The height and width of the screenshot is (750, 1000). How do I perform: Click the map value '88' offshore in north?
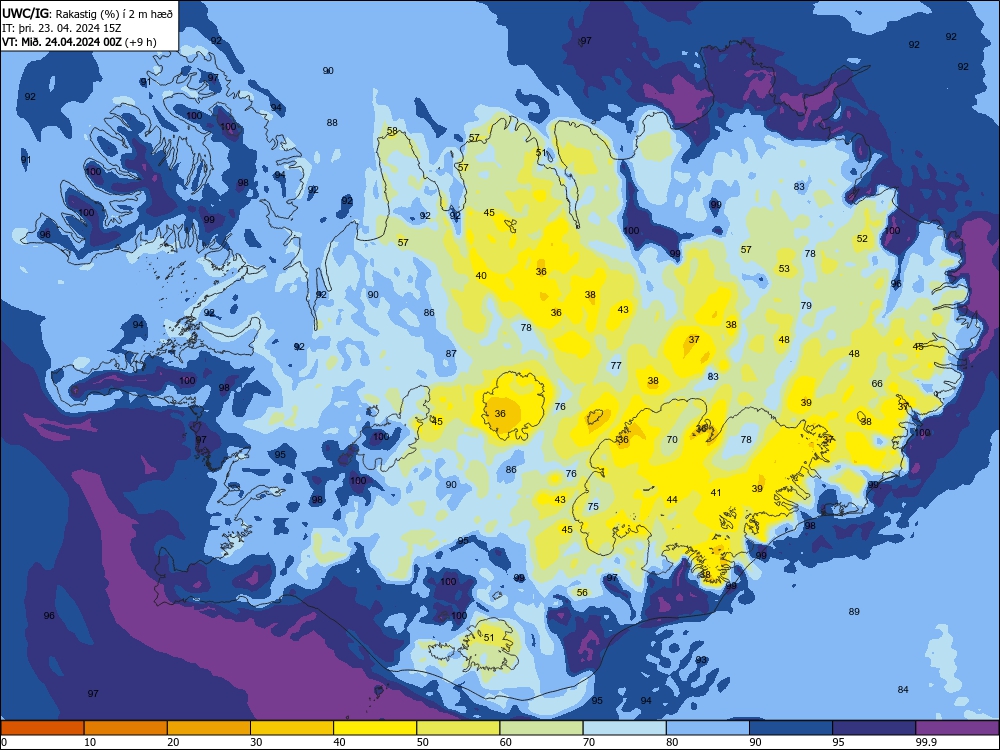click(x=332, y=122)
